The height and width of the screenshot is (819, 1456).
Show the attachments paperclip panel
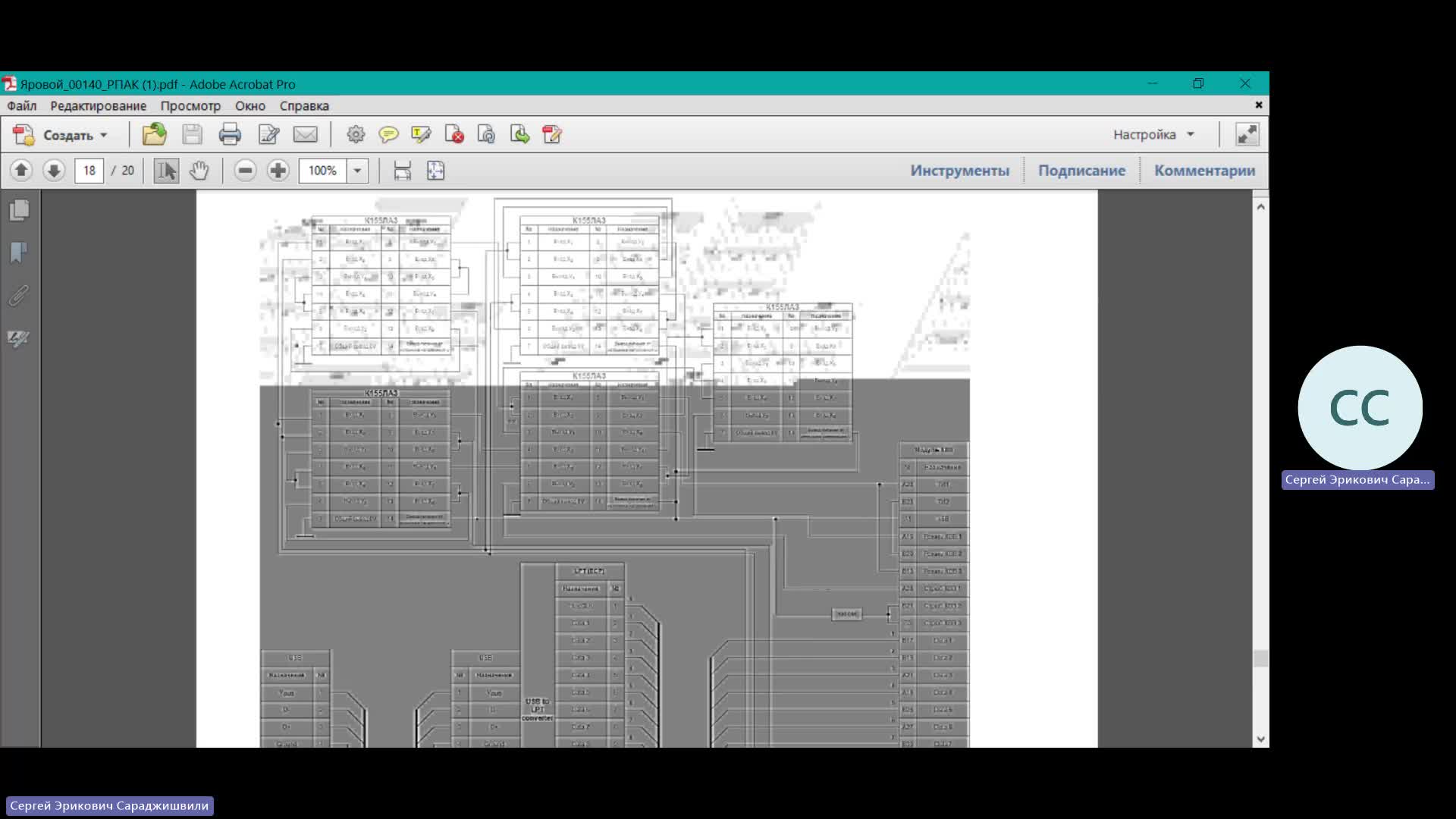(x=20, y=295)
